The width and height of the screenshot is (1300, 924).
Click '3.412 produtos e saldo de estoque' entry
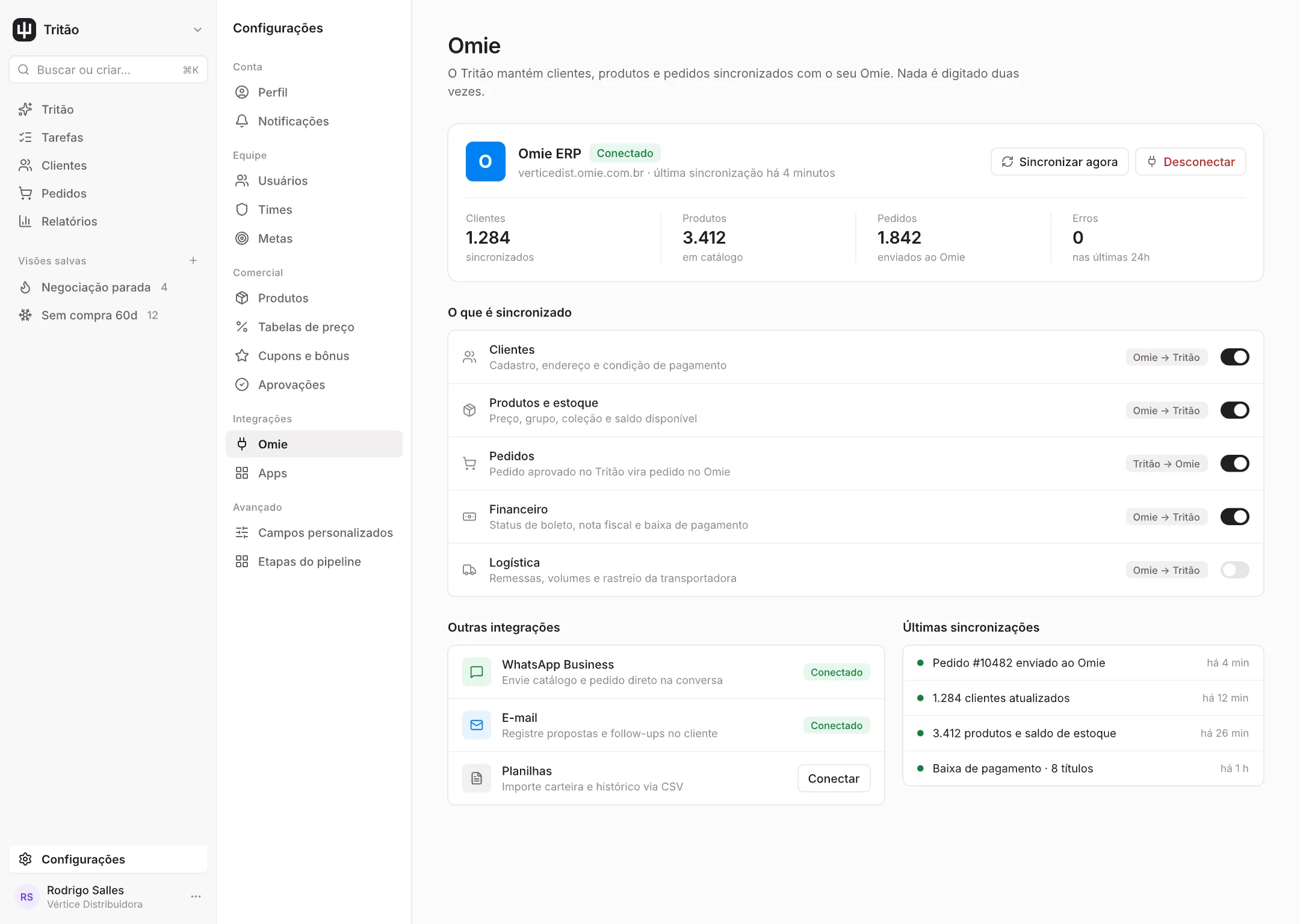click(x=1083, y=733)
